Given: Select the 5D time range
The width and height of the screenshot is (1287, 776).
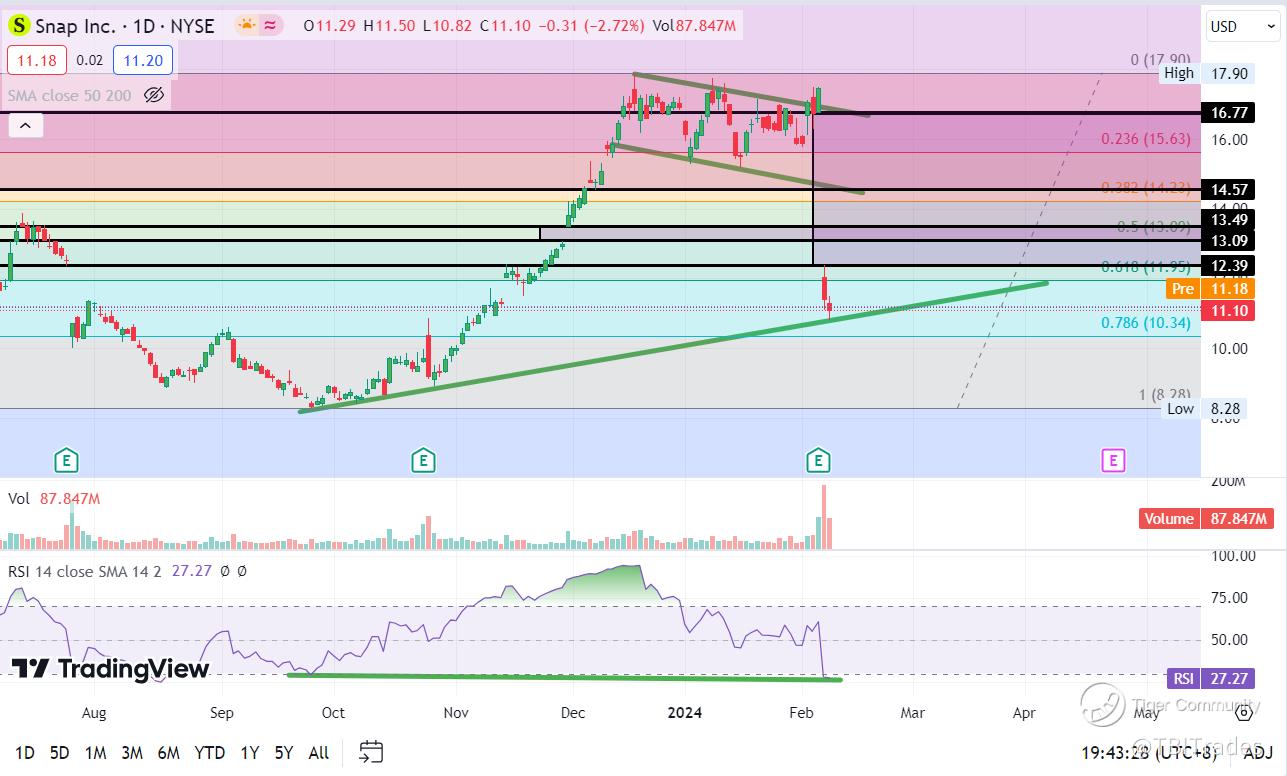Looking at the screenshot, I should (x=60, y=752).
